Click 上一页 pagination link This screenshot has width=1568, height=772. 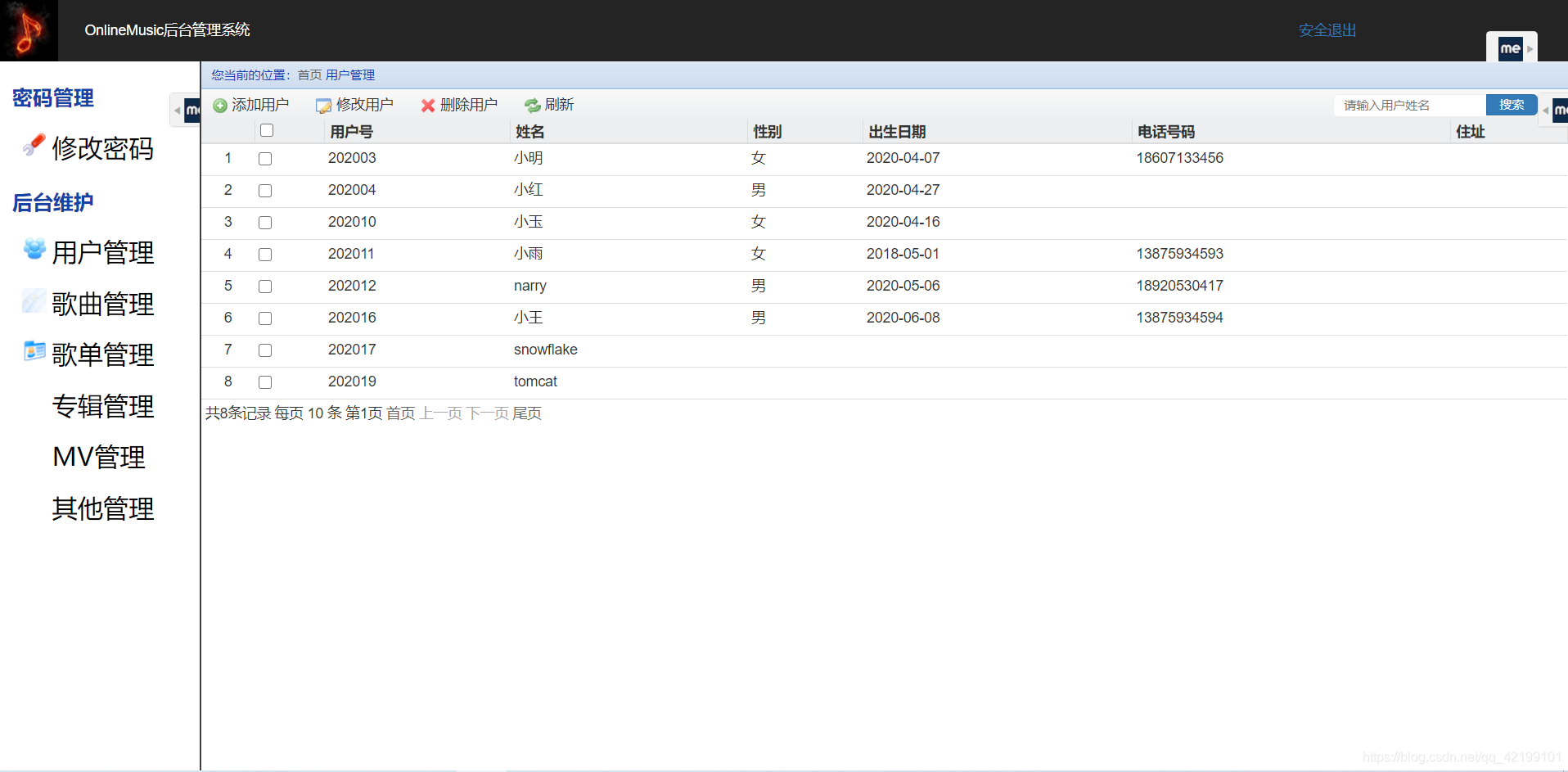click(x=440, y=413)
